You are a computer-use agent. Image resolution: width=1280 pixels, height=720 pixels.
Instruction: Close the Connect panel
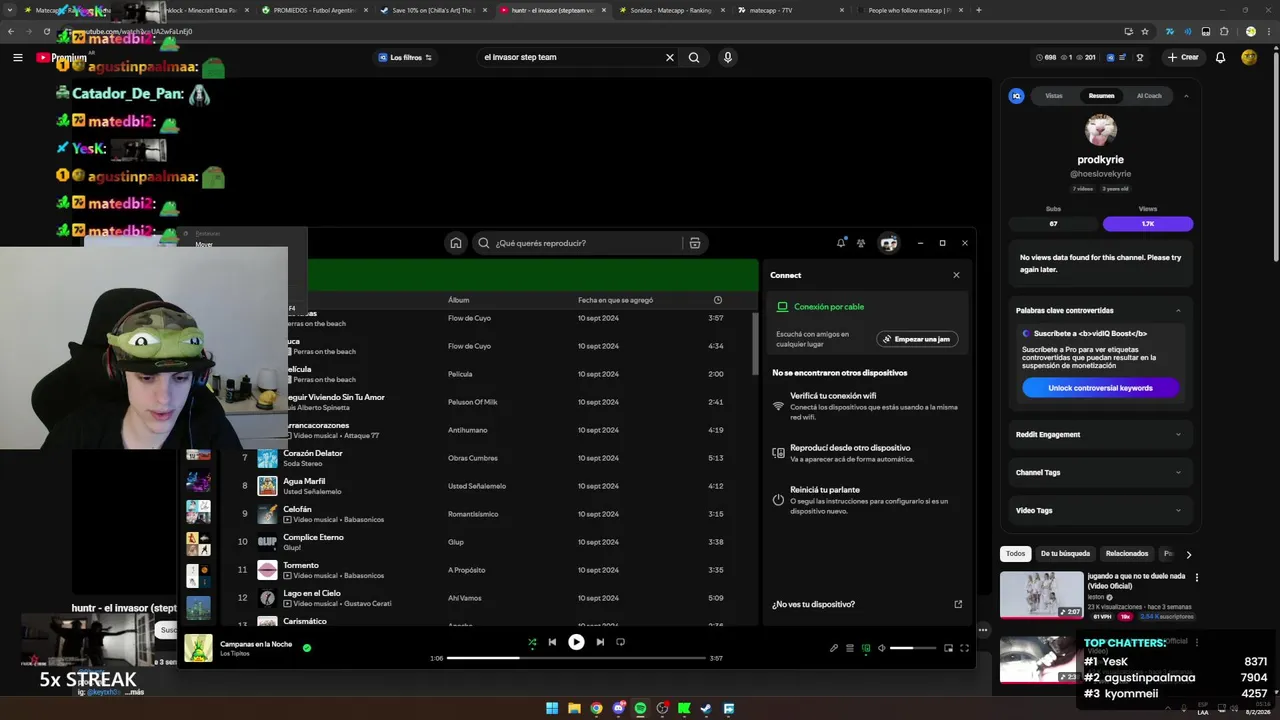point(956,275)
